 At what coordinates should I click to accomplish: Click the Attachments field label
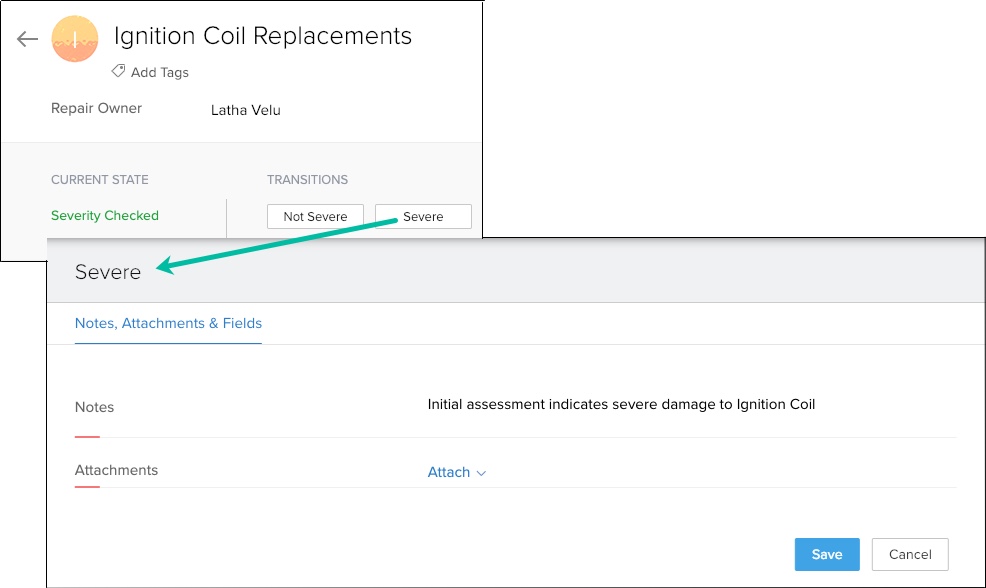pyautogui.click(x=116, y=470)
